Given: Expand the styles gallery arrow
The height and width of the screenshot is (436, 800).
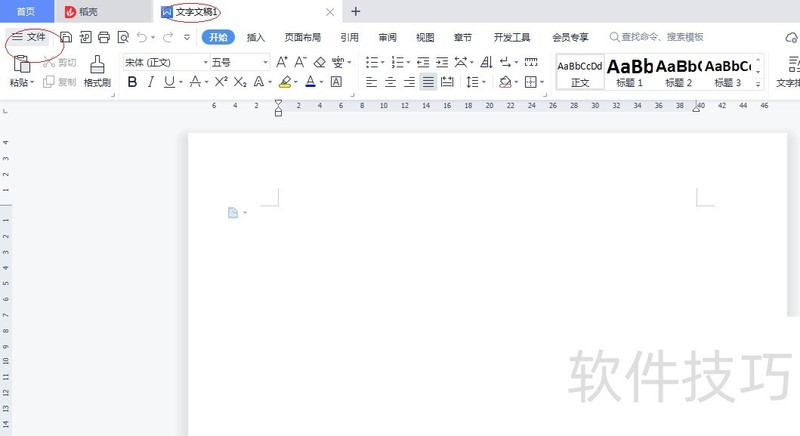Looking at the screenshot, I should [758, 84].
